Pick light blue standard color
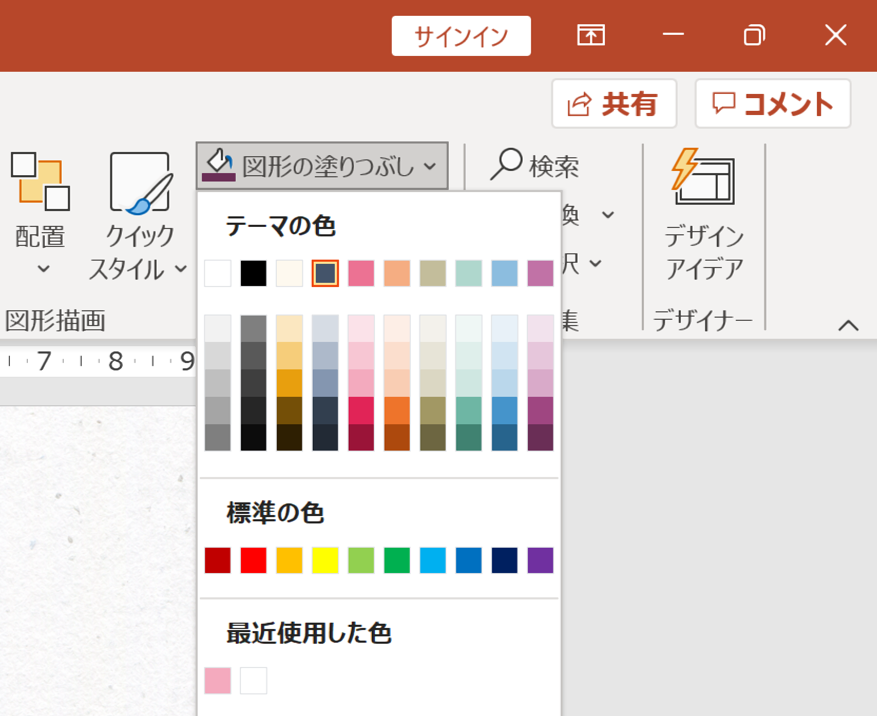 pyautogui.click(x=432, y=560)
